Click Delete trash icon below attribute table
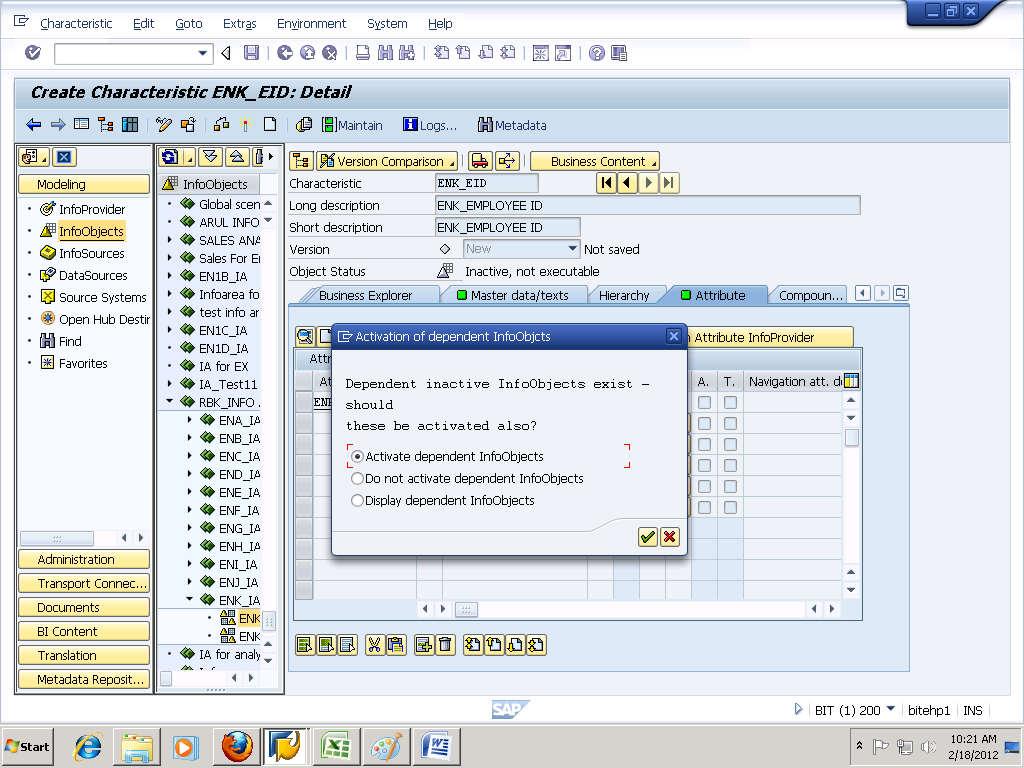 (x=445, y=645)
